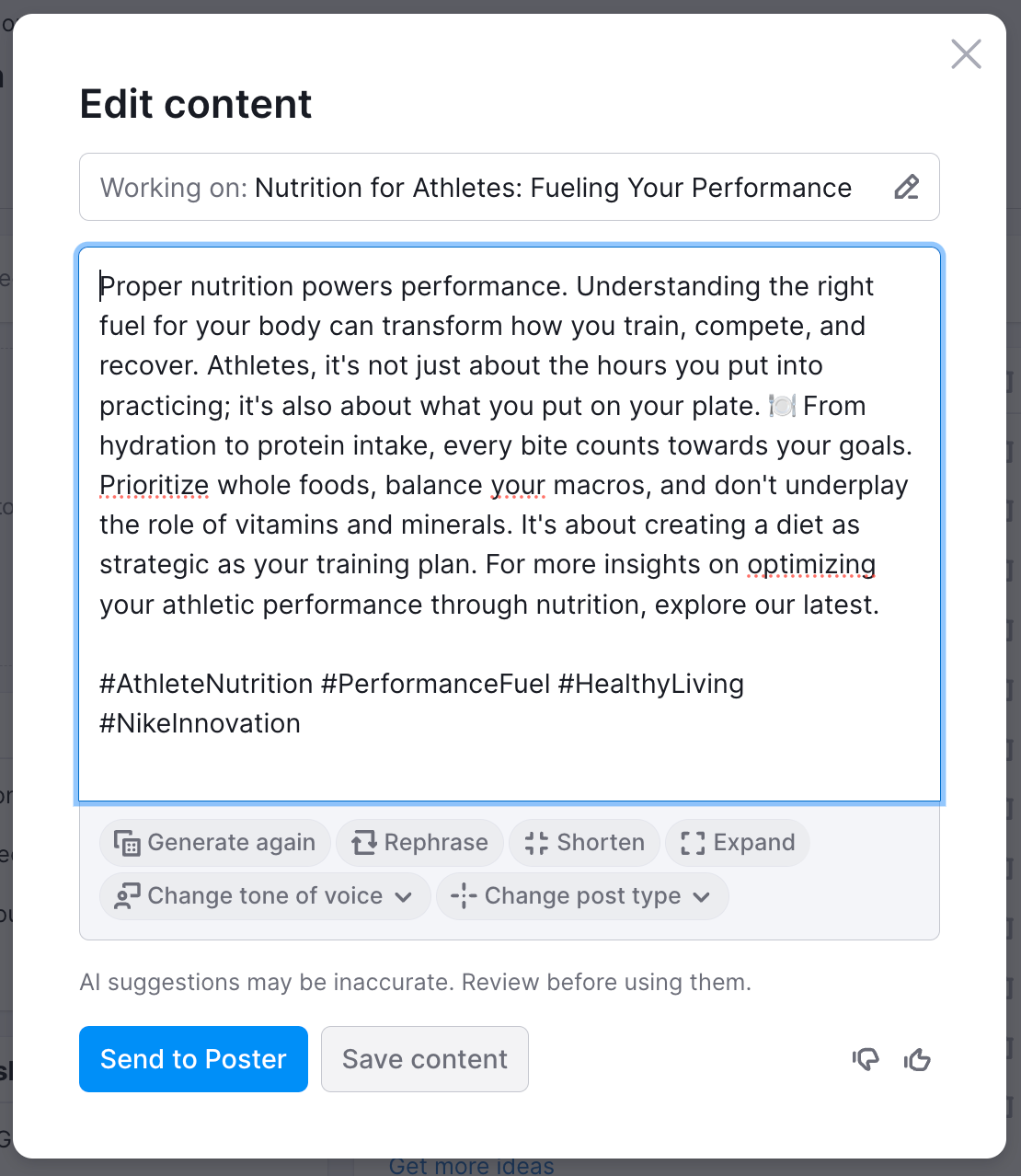Place cursor on the #NikeInnovation hashtag
Viewport: 1021px width, 1176px height.
click(200, 724)
